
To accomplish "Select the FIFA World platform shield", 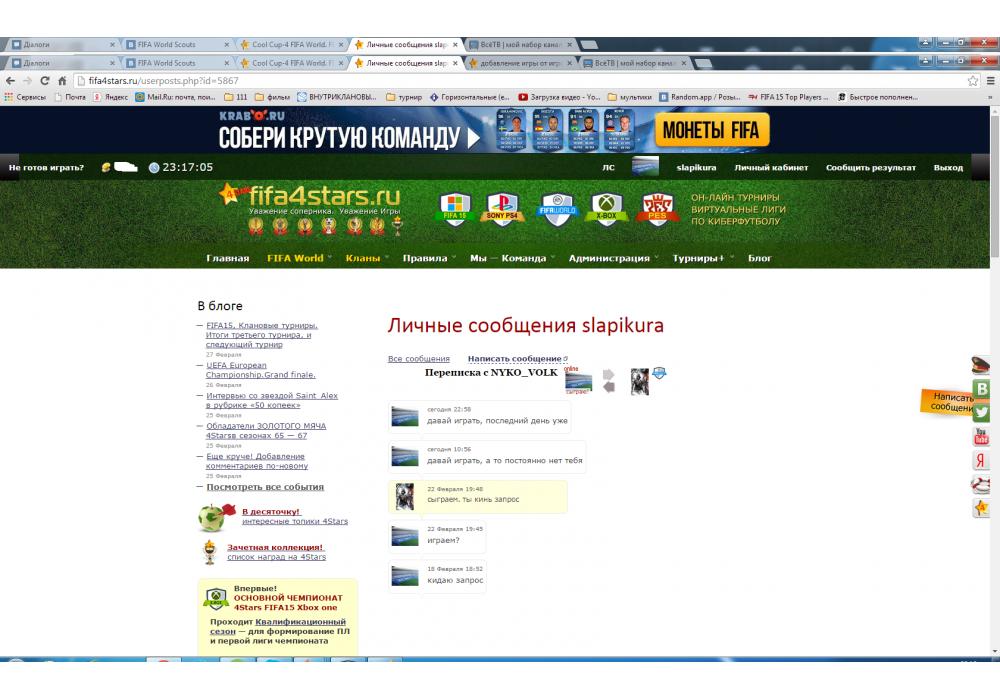I will pyautogui.click(x=557, y=209).
